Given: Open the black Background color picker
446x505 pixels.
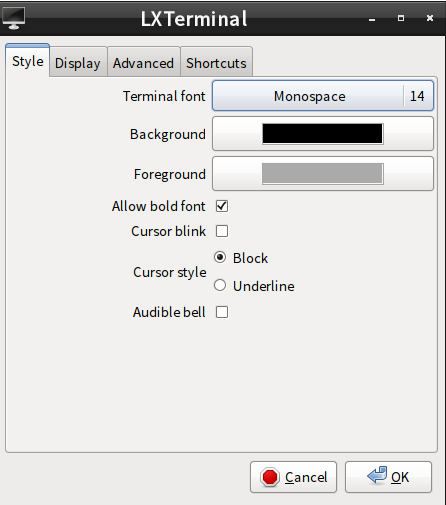Looking at the screenshot, I should (x=323, y=134).
